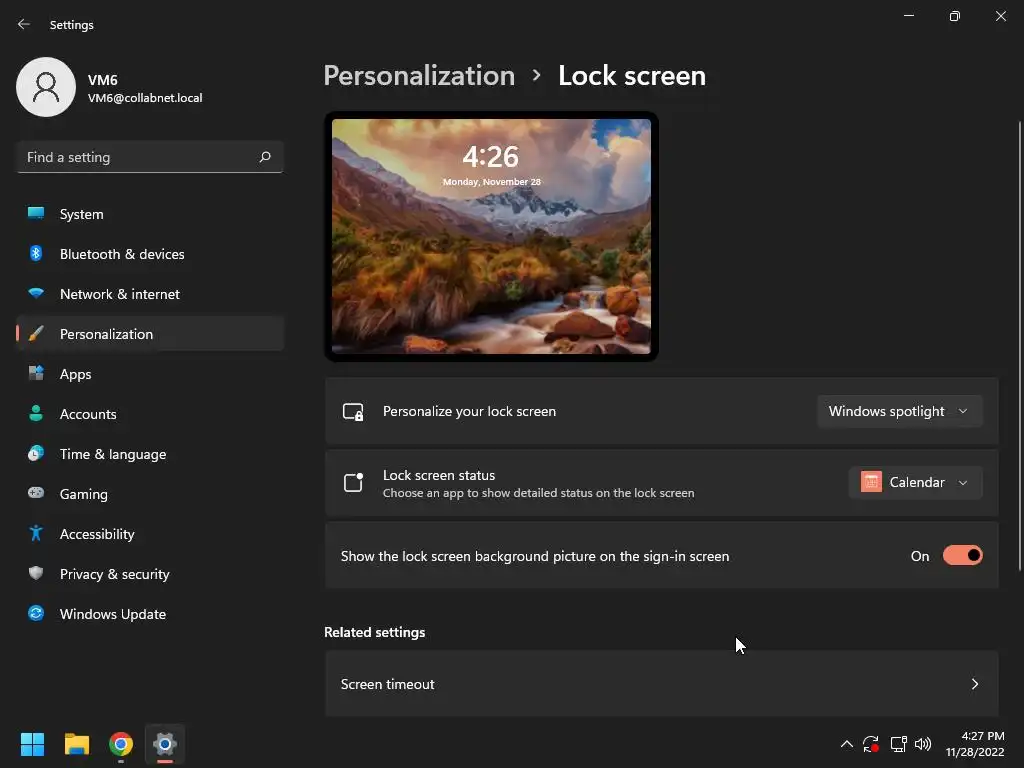
Task: Click the Gaming controller icon
Action: [x=36, y=493]
